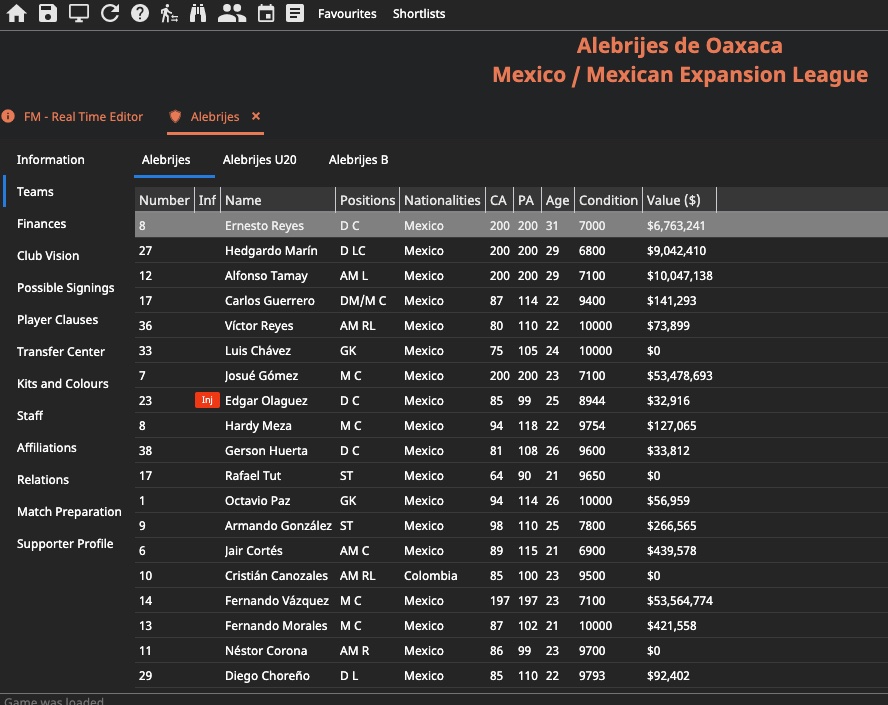Open Transfer Center section
Screen dimensions: 888x705
(61, 352)
